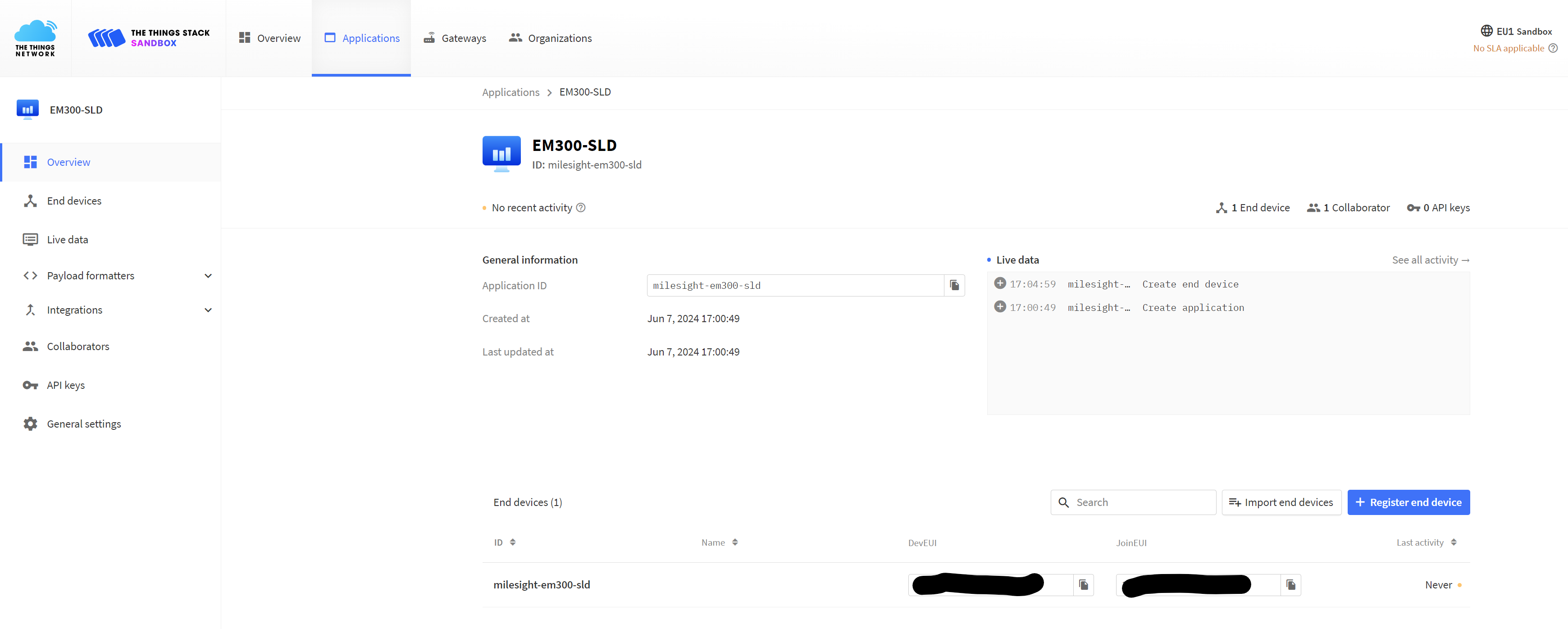Open the 0 API keys link
The height and width of the screenshot is (629, 1568).
click(1438, 208)
